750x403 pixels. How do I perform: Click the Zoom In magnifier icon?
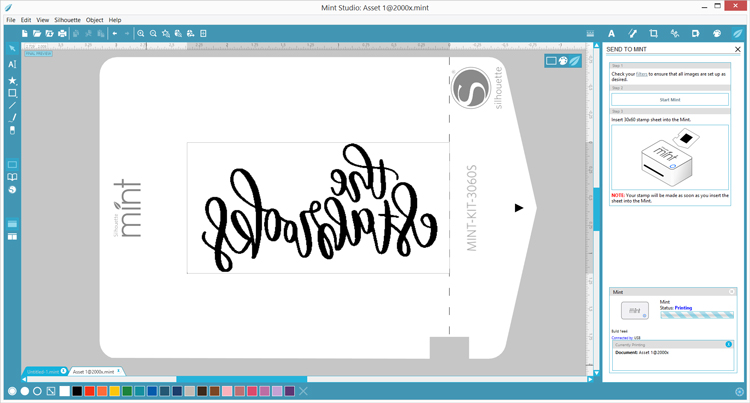(x=141, y=33)
